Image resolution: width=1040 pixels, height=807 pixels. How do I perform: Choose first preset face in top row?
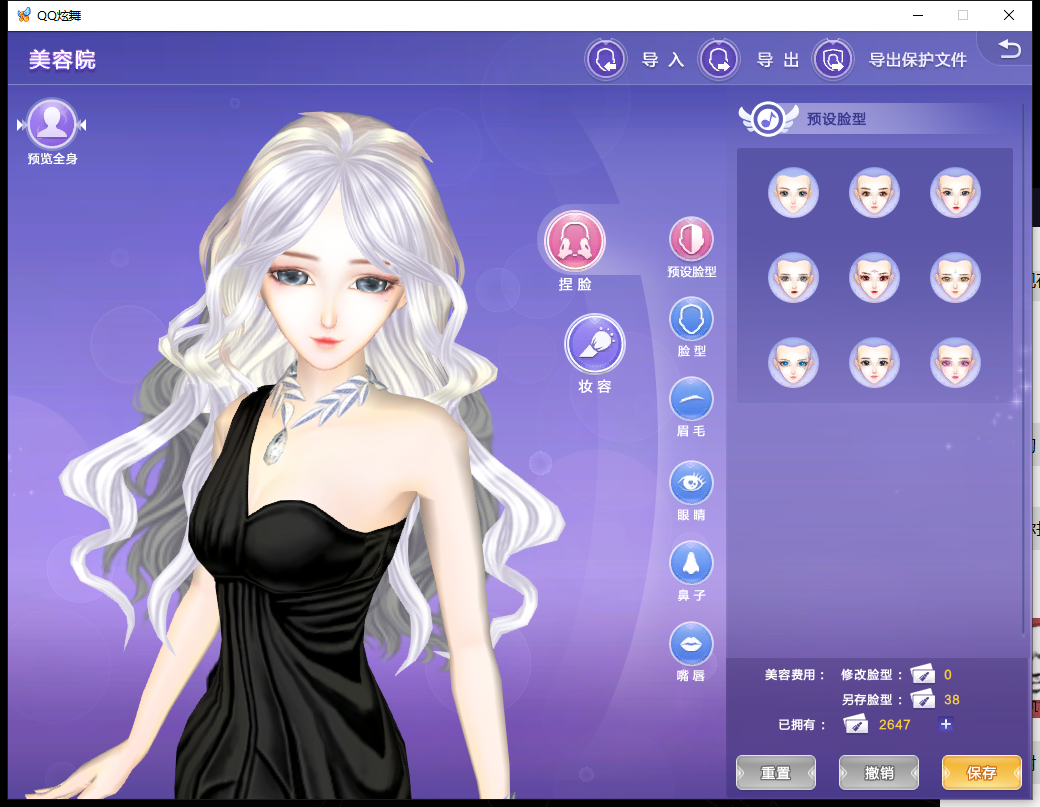(793, 192)
